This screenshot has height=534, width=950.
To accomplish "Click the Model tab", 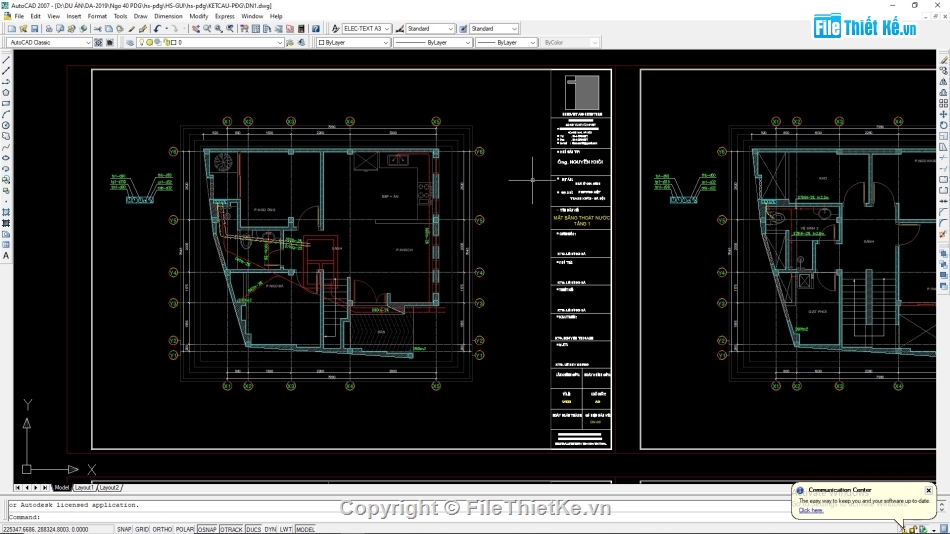I will pyautogui.click(x=62, y=487).
